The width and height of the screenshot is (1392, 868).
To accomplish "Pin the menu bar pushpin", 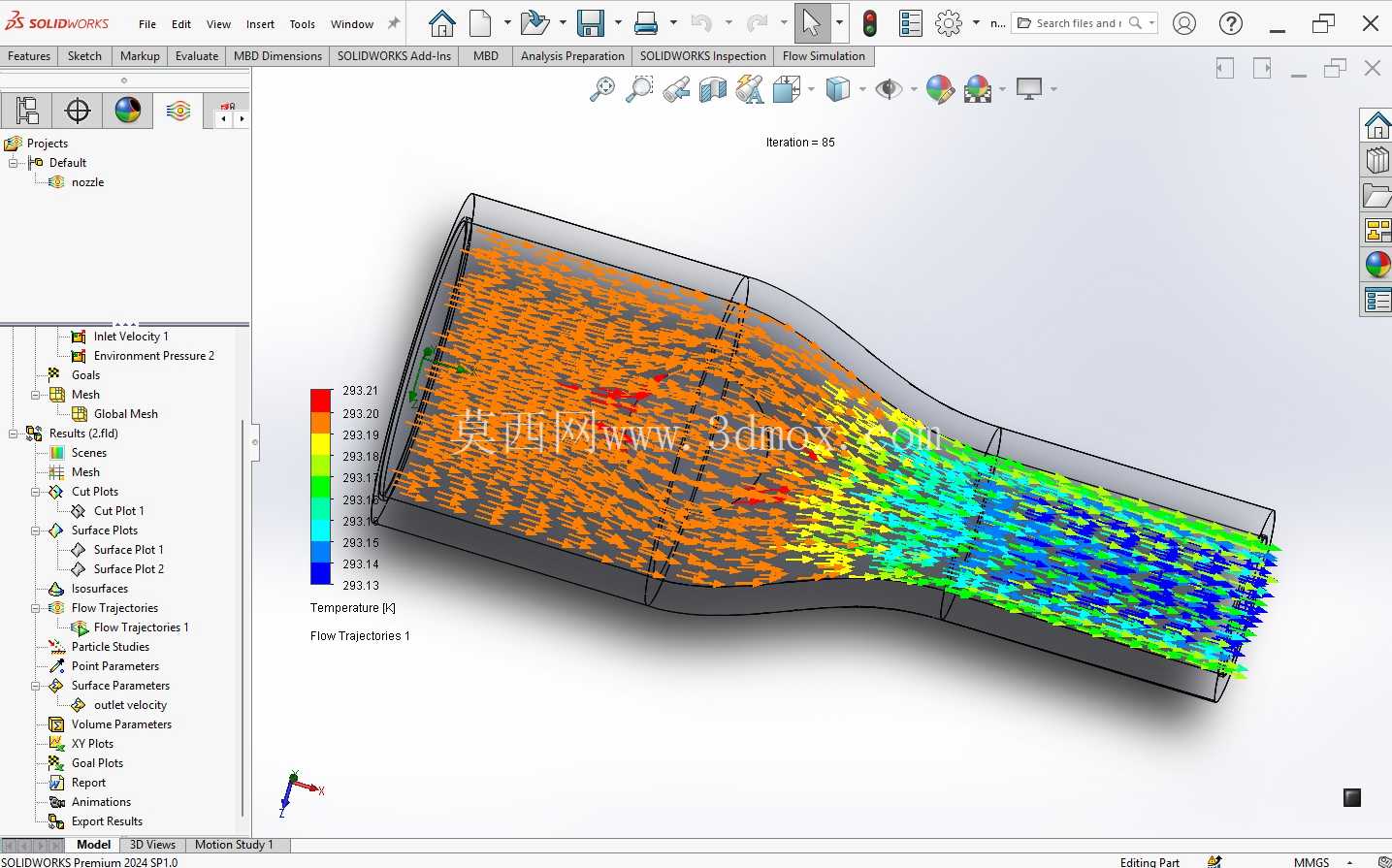I will [394, 23].
